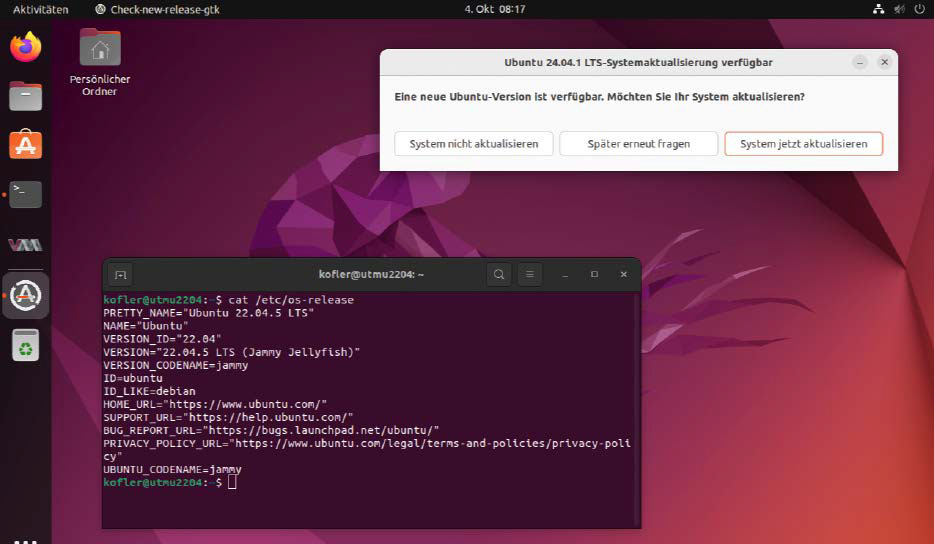Screen dimensions: 934x544
Task: Open the Check-new-release-gtk app menu
Action: point(157,9)
